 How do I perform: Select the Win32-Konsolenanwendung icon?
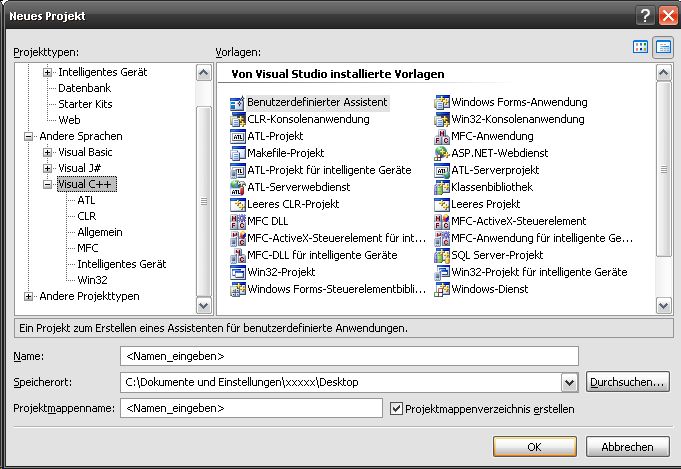(441, 120)
